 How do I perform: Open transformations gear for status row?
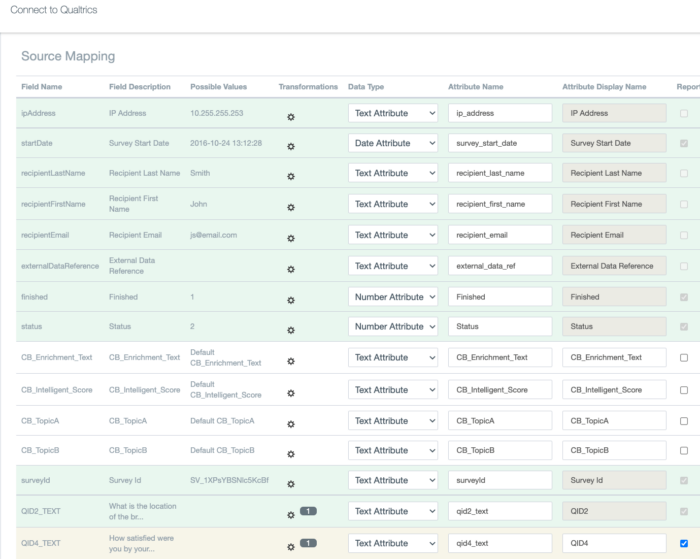click(291, 330)
